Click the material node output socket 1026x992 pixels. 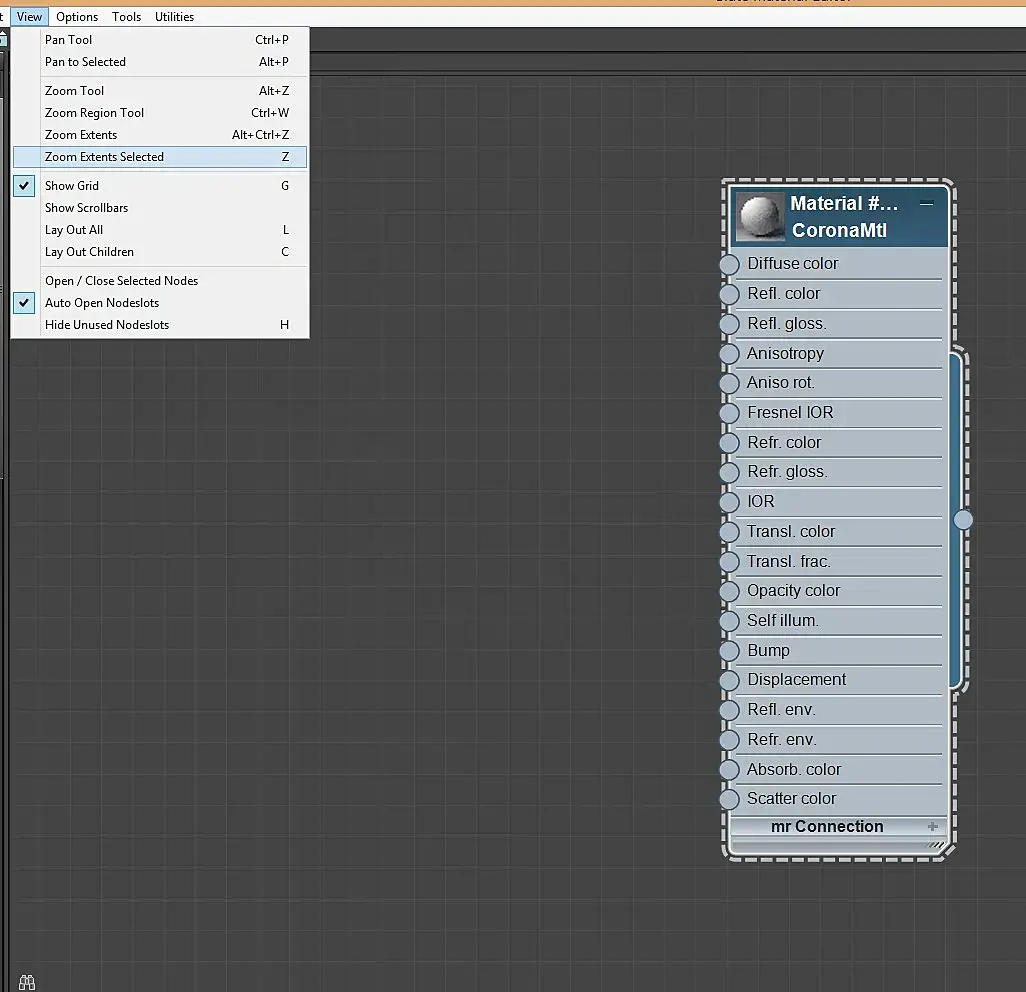coord(963,520)
